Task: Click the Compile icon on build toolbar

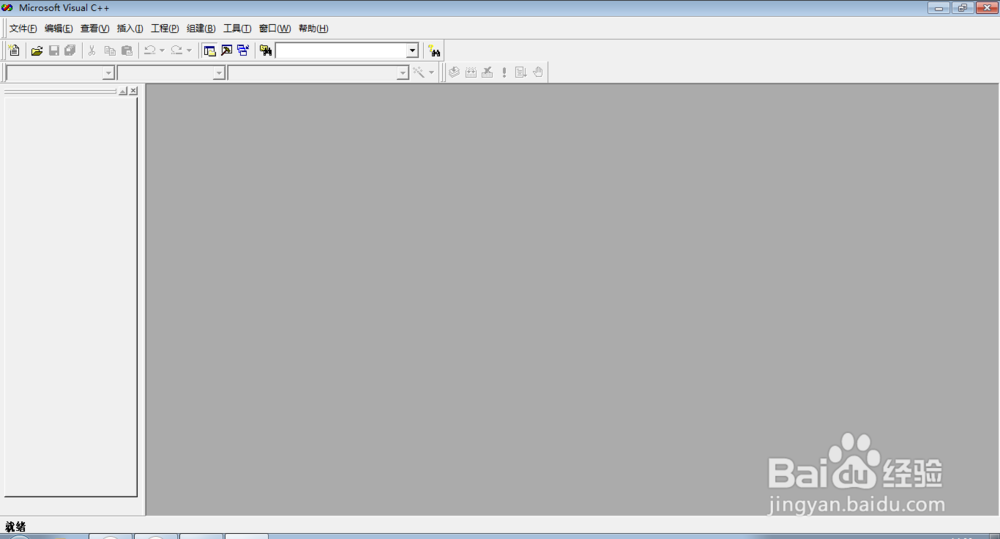Action: click(454, 72)
